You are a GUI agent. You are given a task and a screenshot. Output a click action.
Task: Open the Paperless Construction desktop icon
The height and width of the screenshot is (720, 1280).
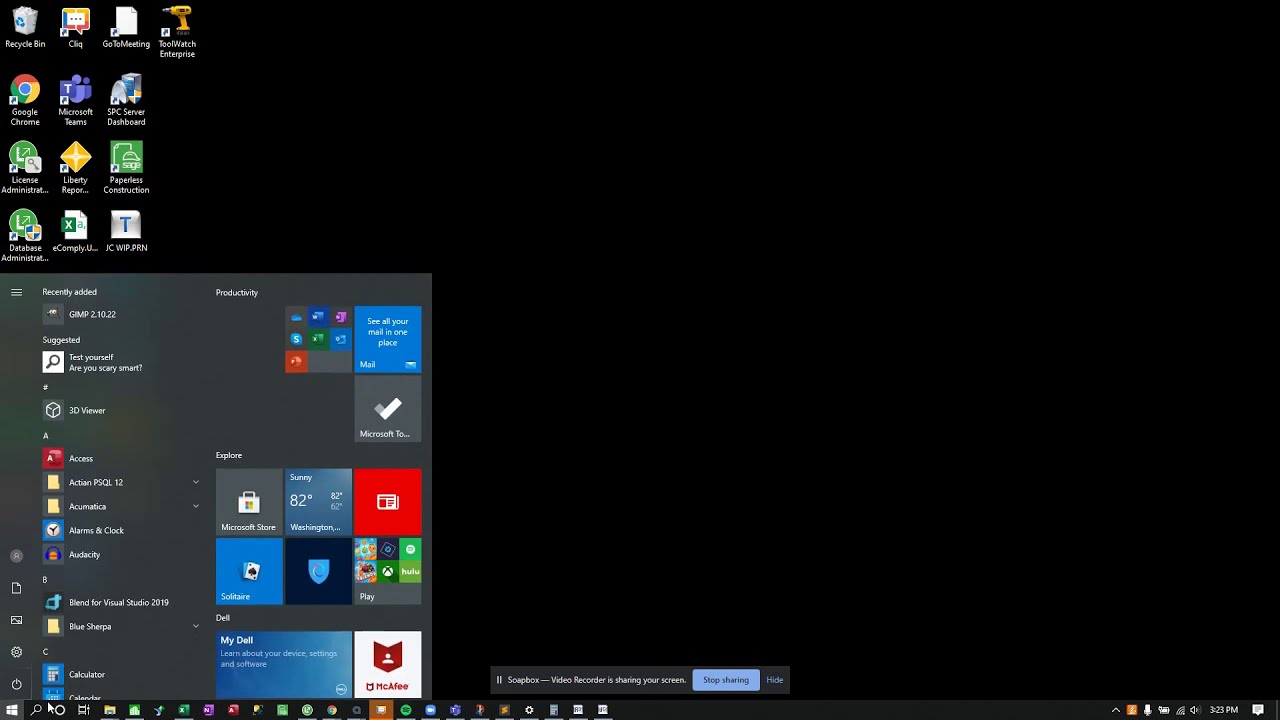coord(126,168)
